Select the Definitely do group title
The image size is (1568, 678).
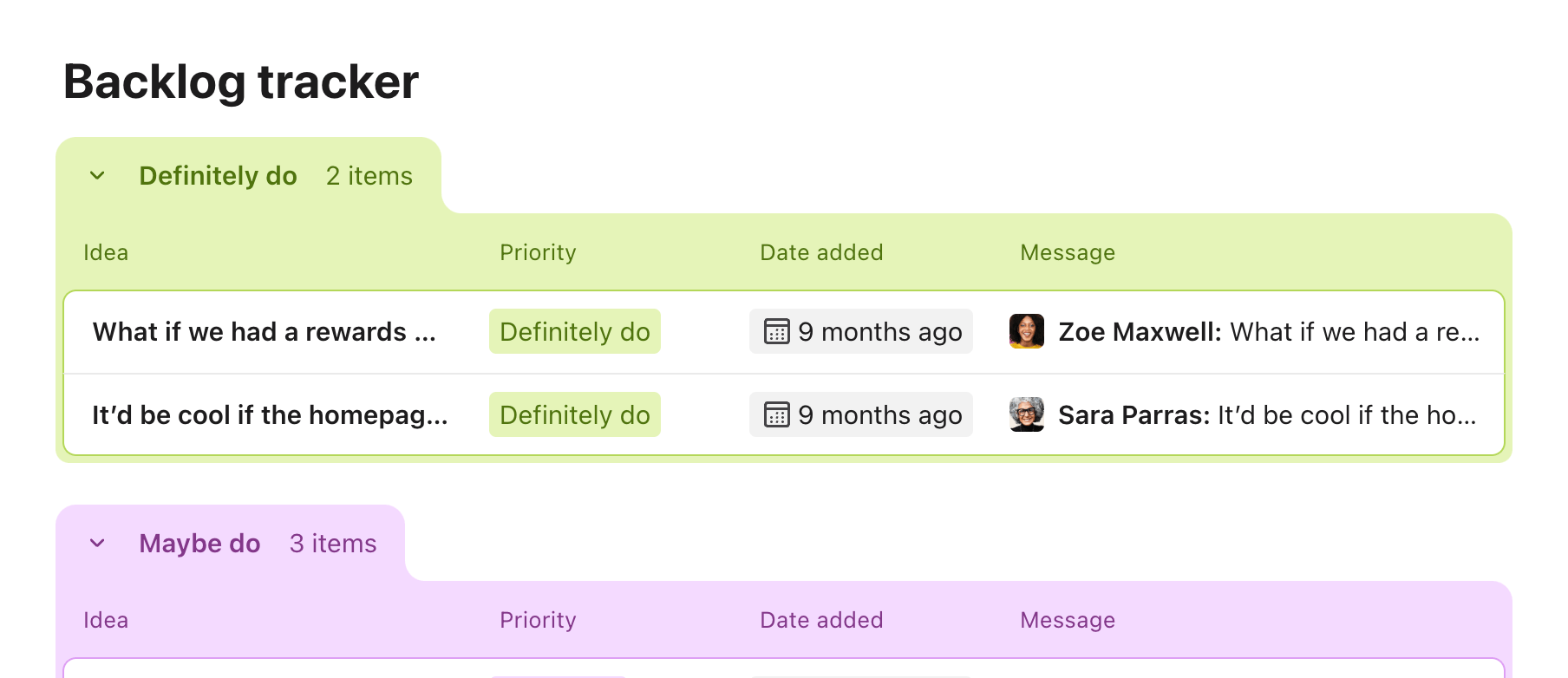tap(218, 176)
